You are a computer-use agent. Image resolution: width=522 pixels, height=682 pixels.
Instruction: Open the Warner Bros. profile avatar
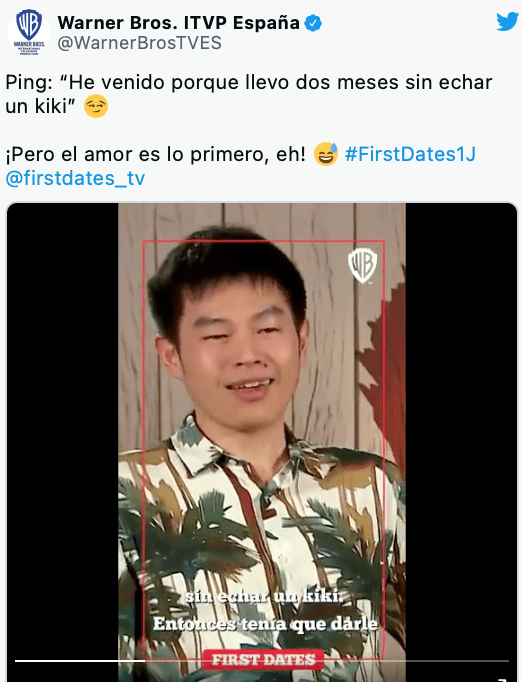pos(29,32)
